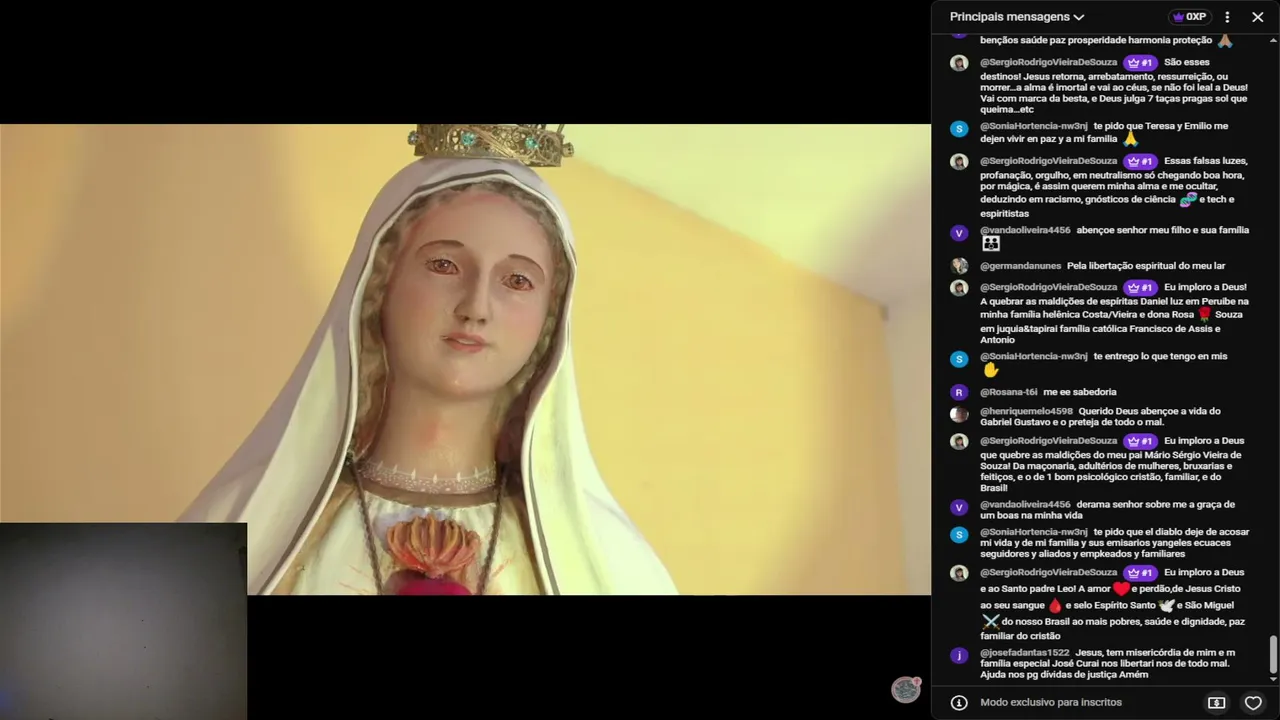Click the message "Querido Deus abençoe a vida do Gabriel Gustavo"

pyautogui.click(x=1100, y=417)
